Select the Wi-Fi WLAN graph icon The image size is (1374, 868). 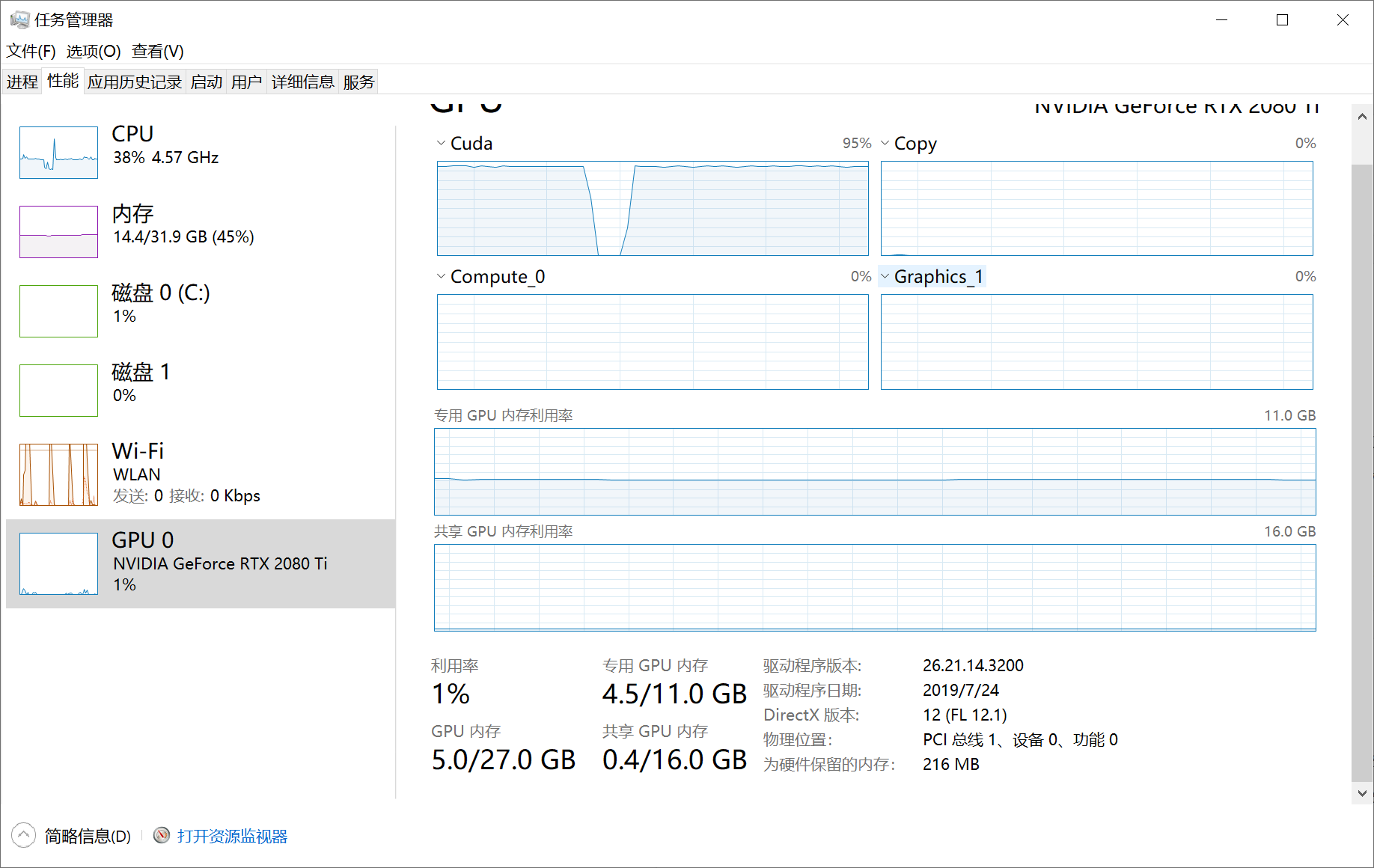tap(58, 474)
